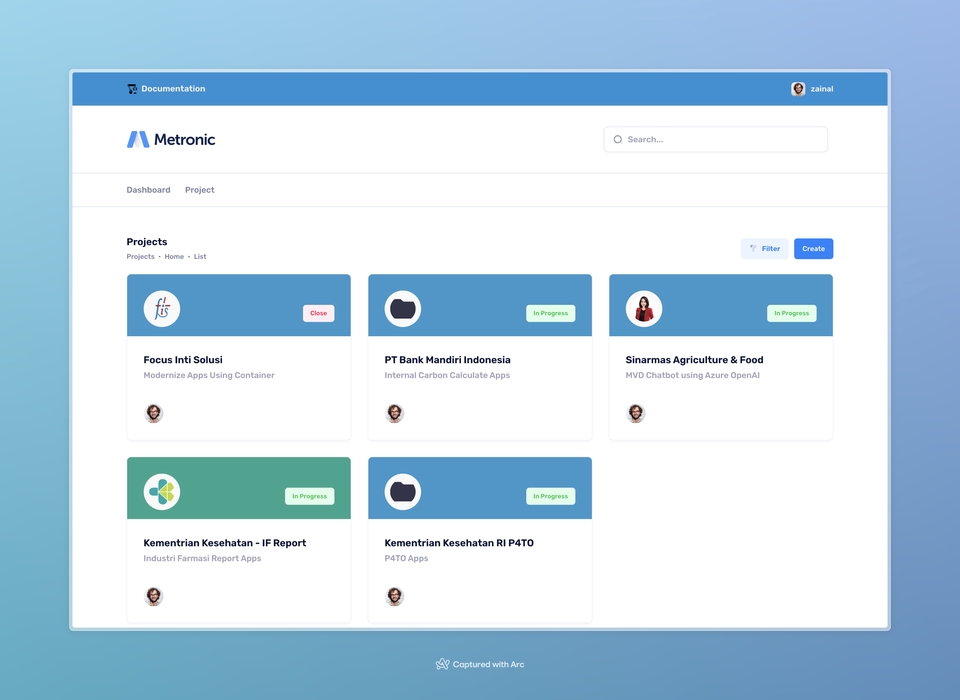Click member avatar on Focus Inti Solusi card
The height and width of the screenshot is (700, 960).
point(154,413)
